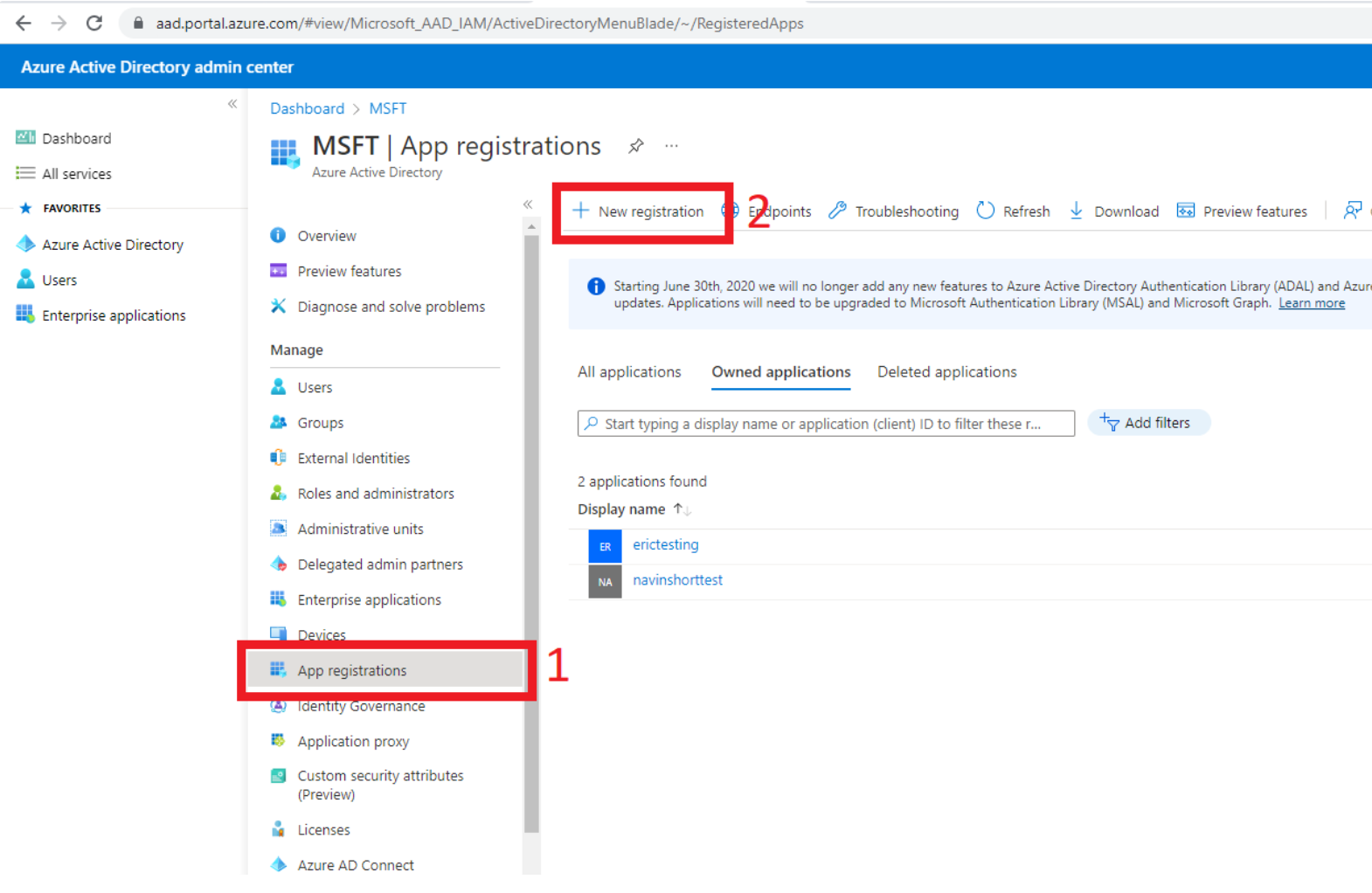Click the pin icon beside App registrations title
This screenshot has width=1372, height=893.
click(x=636, y=146)
